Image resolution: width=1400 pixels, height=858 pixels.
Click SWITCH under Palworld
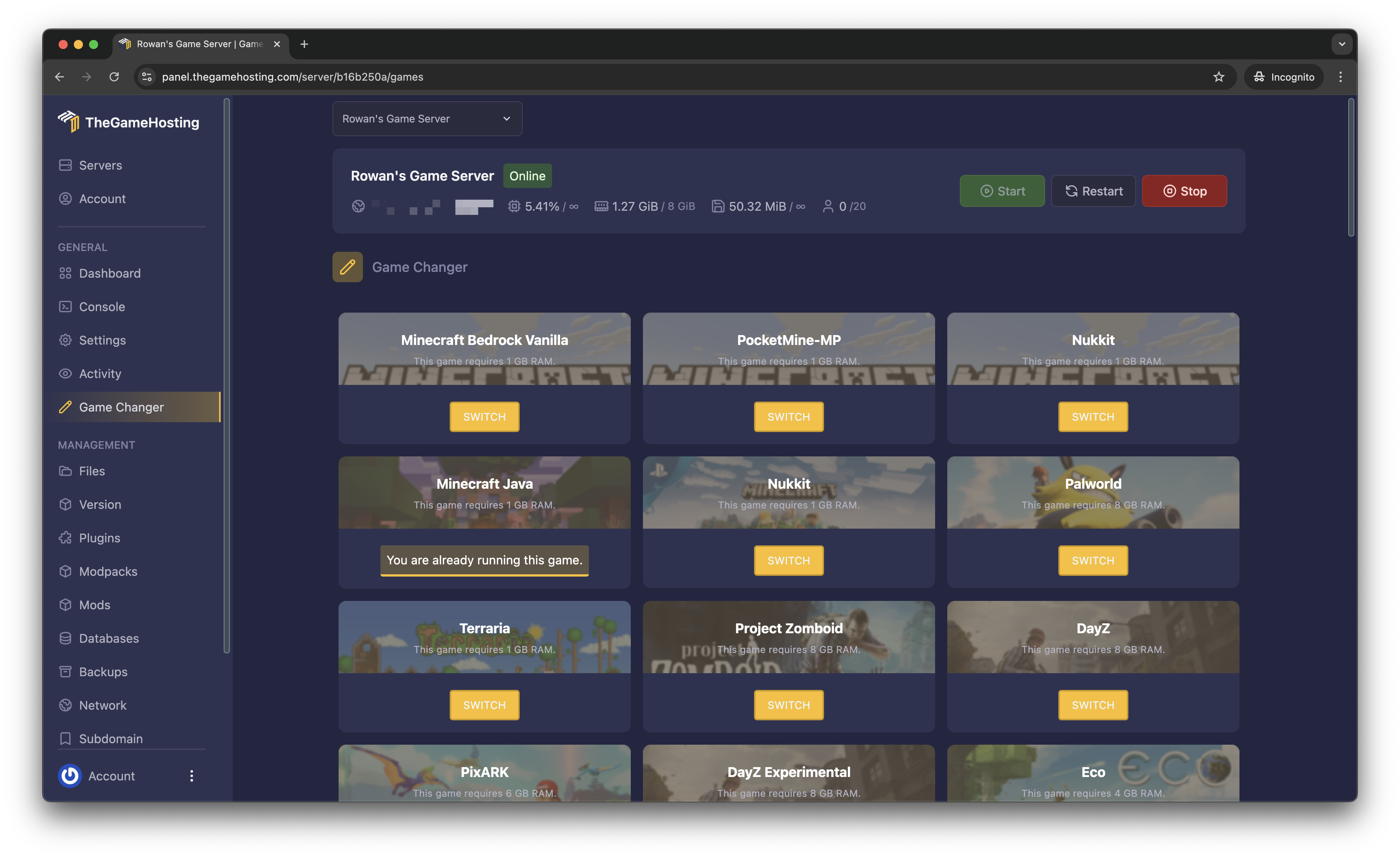[x=1093, y=561]
